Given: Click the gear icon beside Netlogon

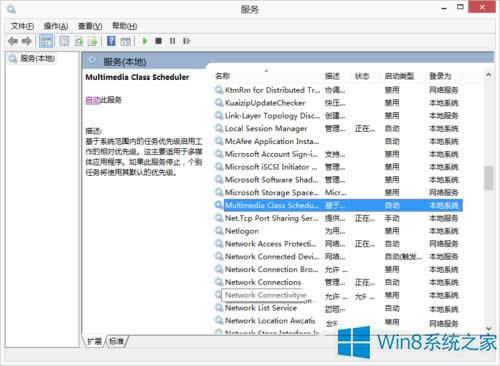Looking at the screenshot, I should click(219, 231).
